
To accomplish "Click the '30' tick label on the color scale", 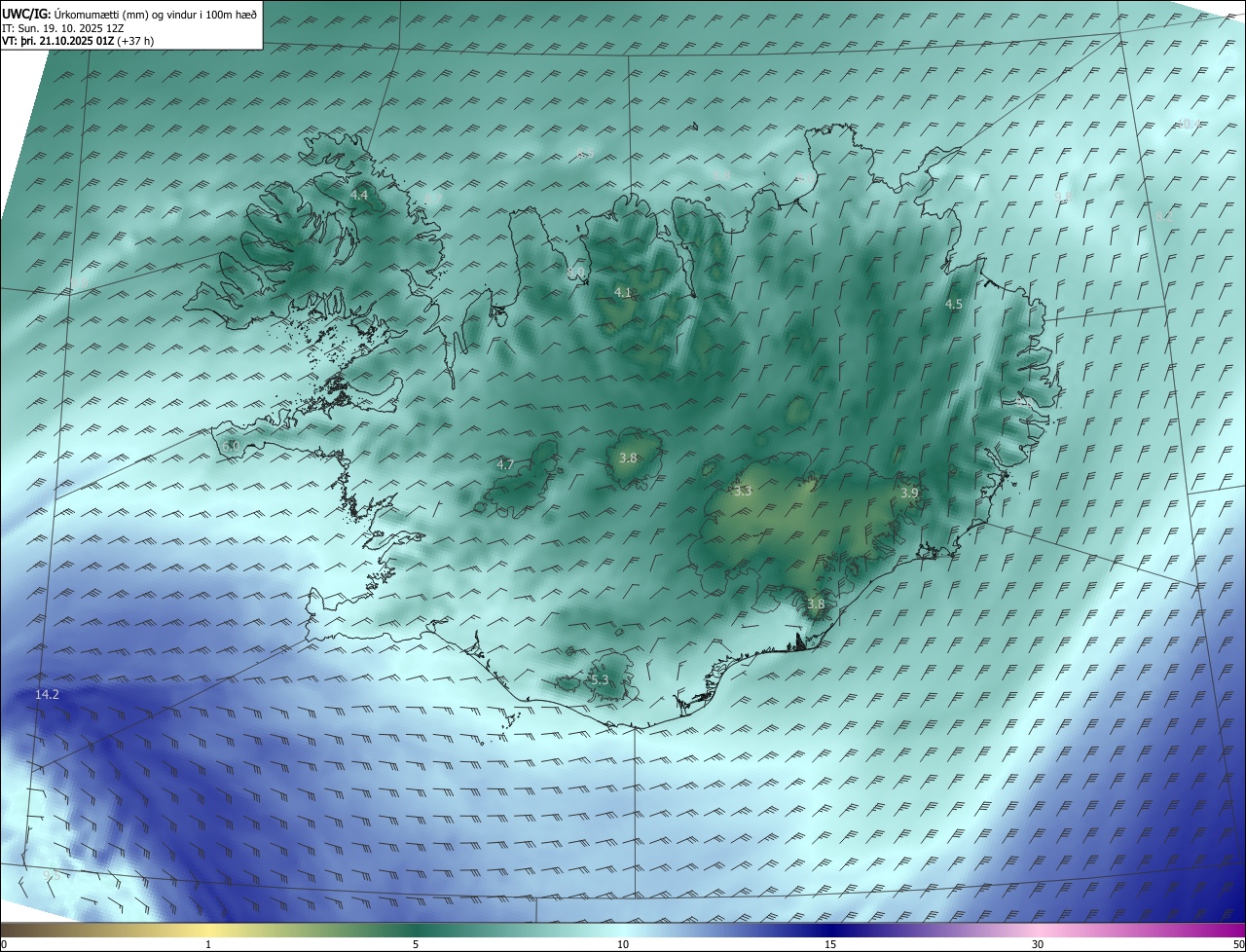I will [x=1038, y=944].
